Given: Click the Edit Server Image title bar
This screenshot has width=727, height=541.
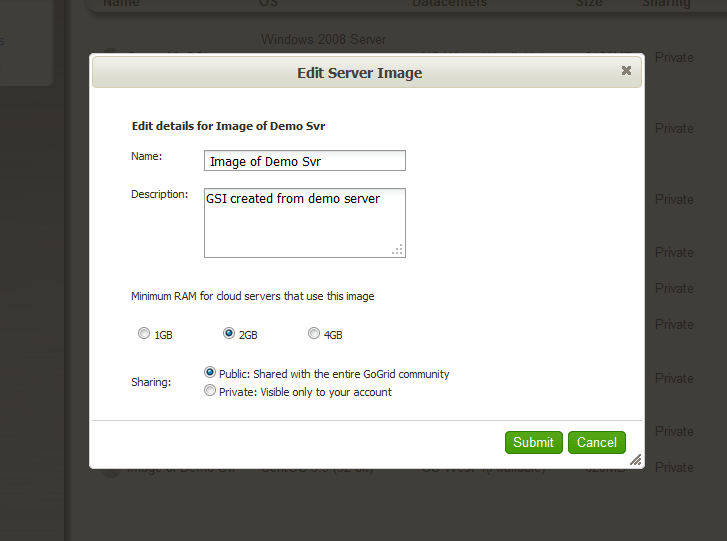Looking at the screenshot, I should coord(360,73).
